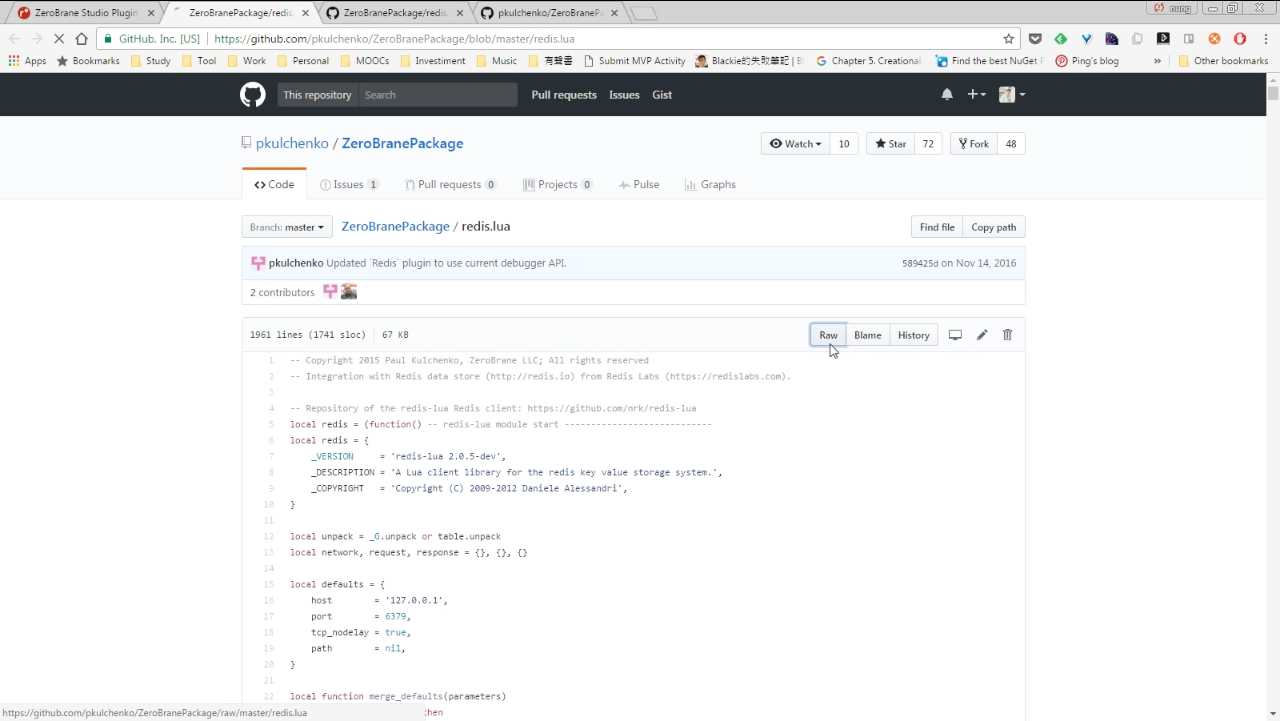Viewport: 1280px width, 721px height.
Task: Open the notifications bell icon
Action: (x=947, y=95)
